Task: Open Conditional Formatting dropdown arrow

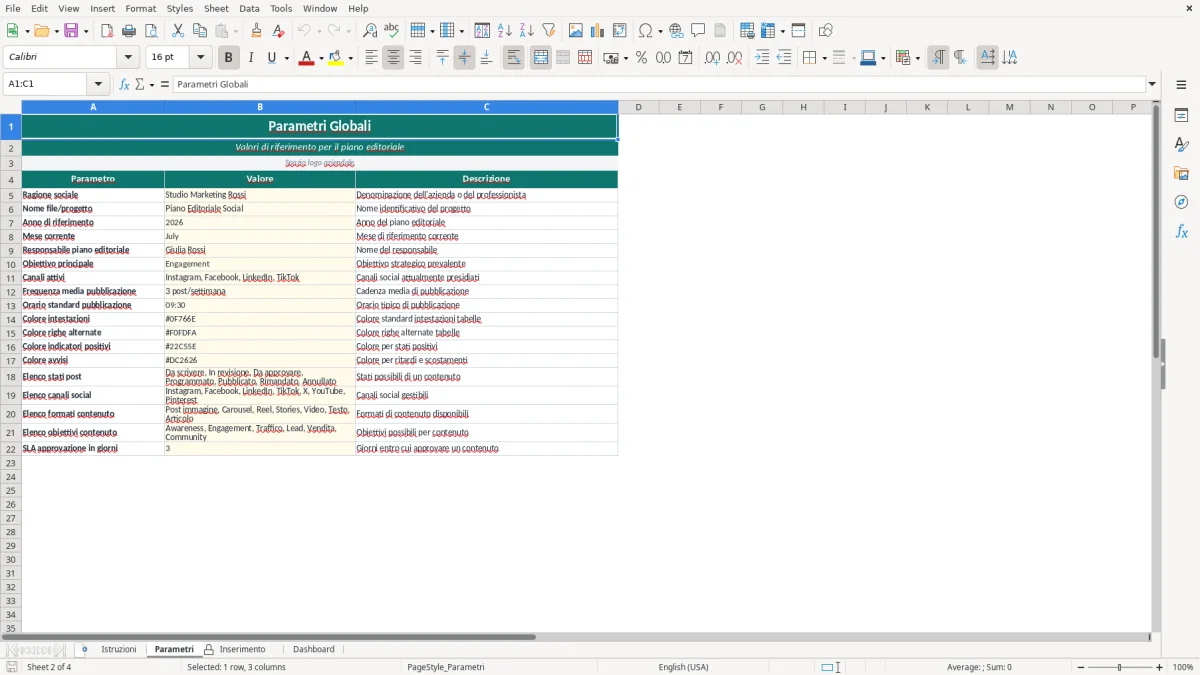Action: [917, 58]
